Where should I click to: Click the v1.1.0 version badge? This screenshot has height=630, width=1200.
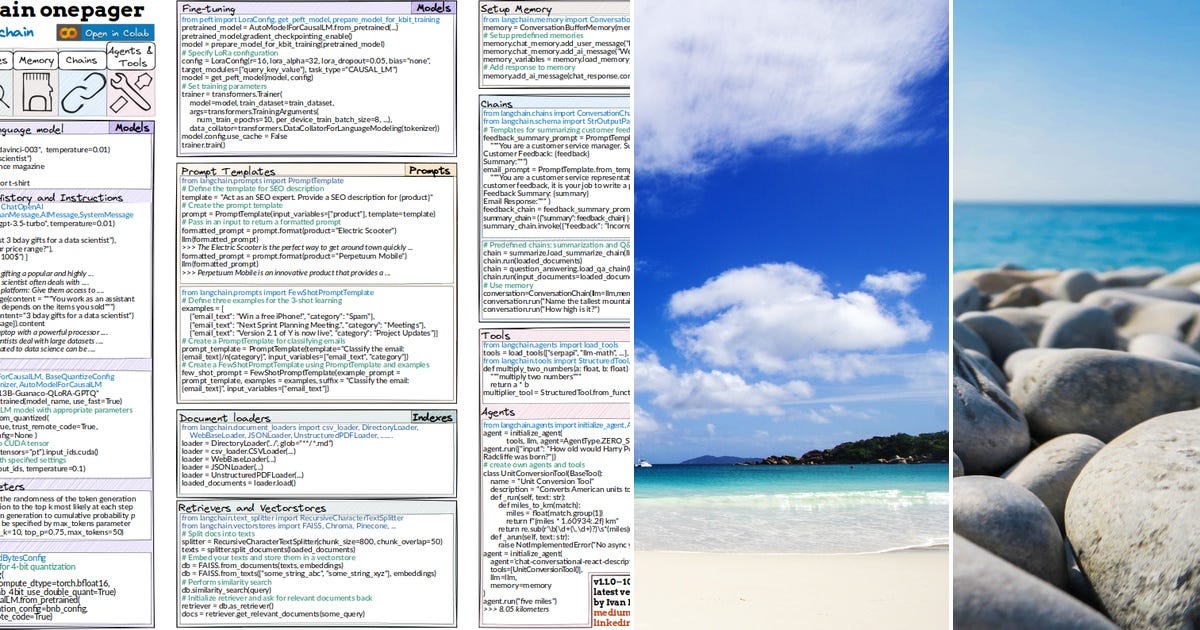point(610,582)
